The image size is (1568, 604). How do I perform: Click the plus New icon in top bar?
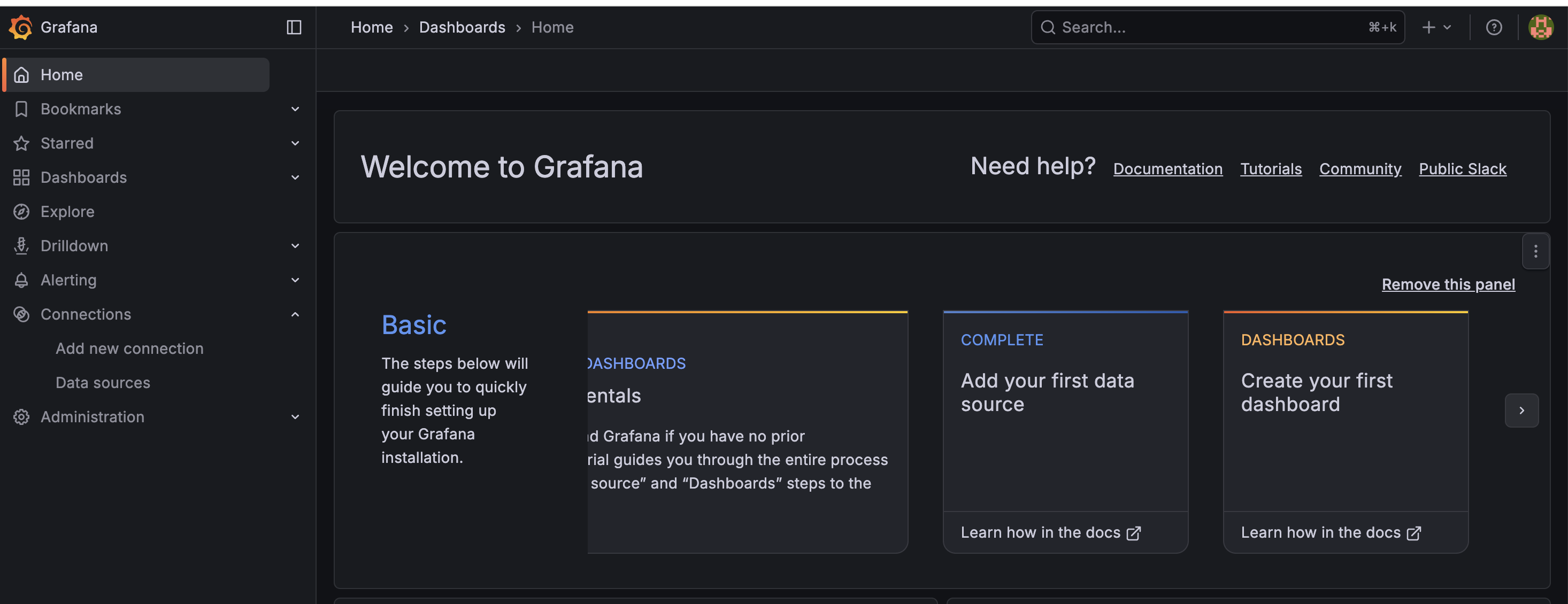pyautogui.click(x=1428, y=27)
